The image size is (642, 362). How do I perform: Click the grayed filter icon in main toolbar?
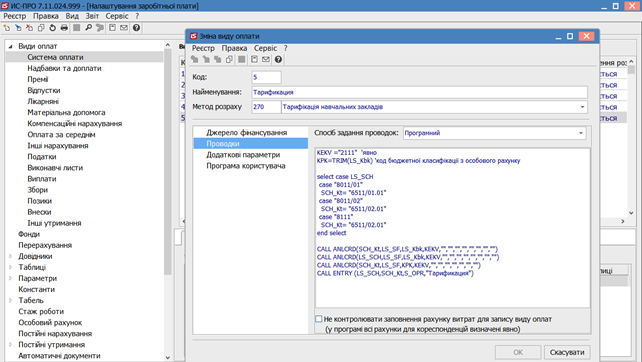click(100, 28)
